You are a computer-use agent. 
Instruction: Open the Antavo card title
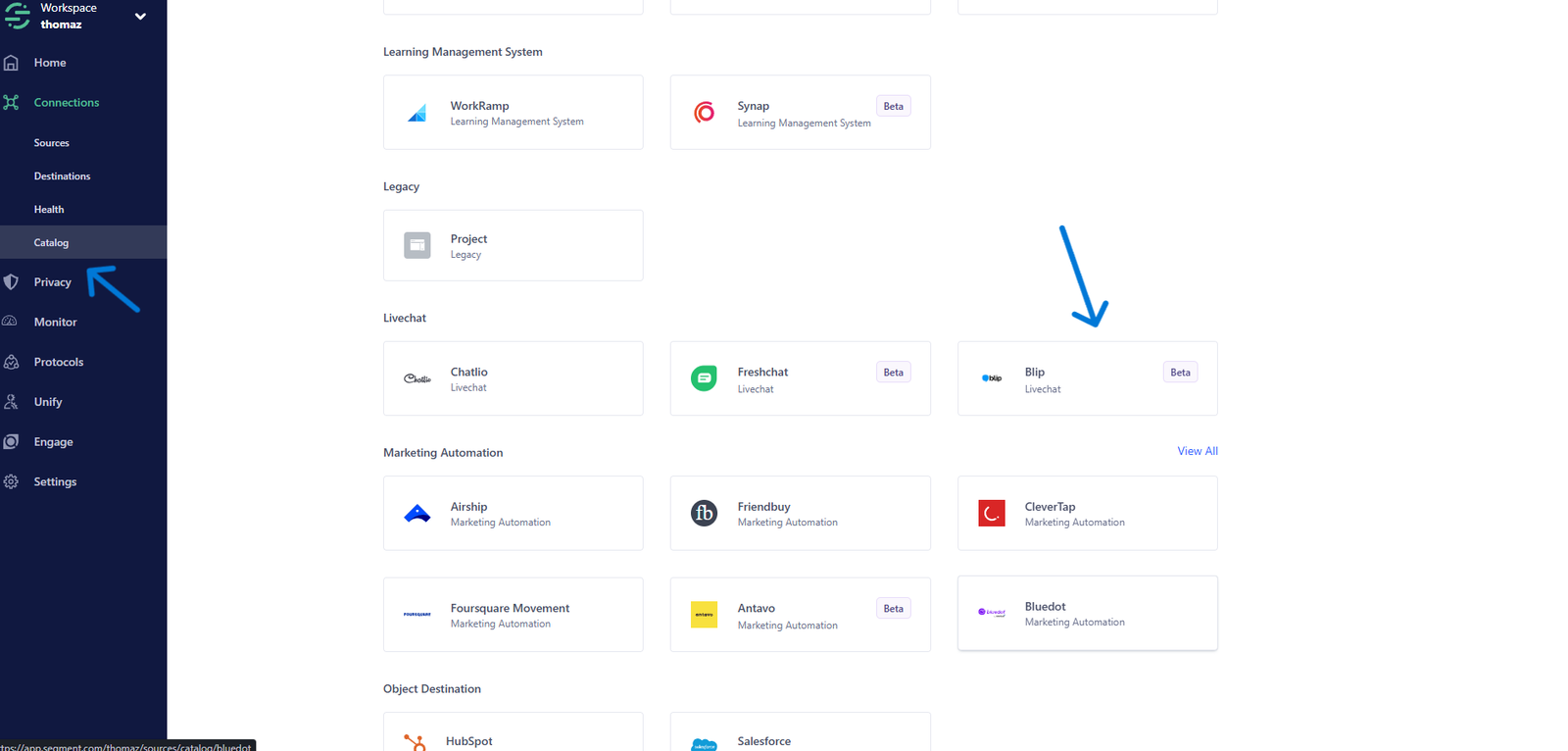tap(756, 609)
